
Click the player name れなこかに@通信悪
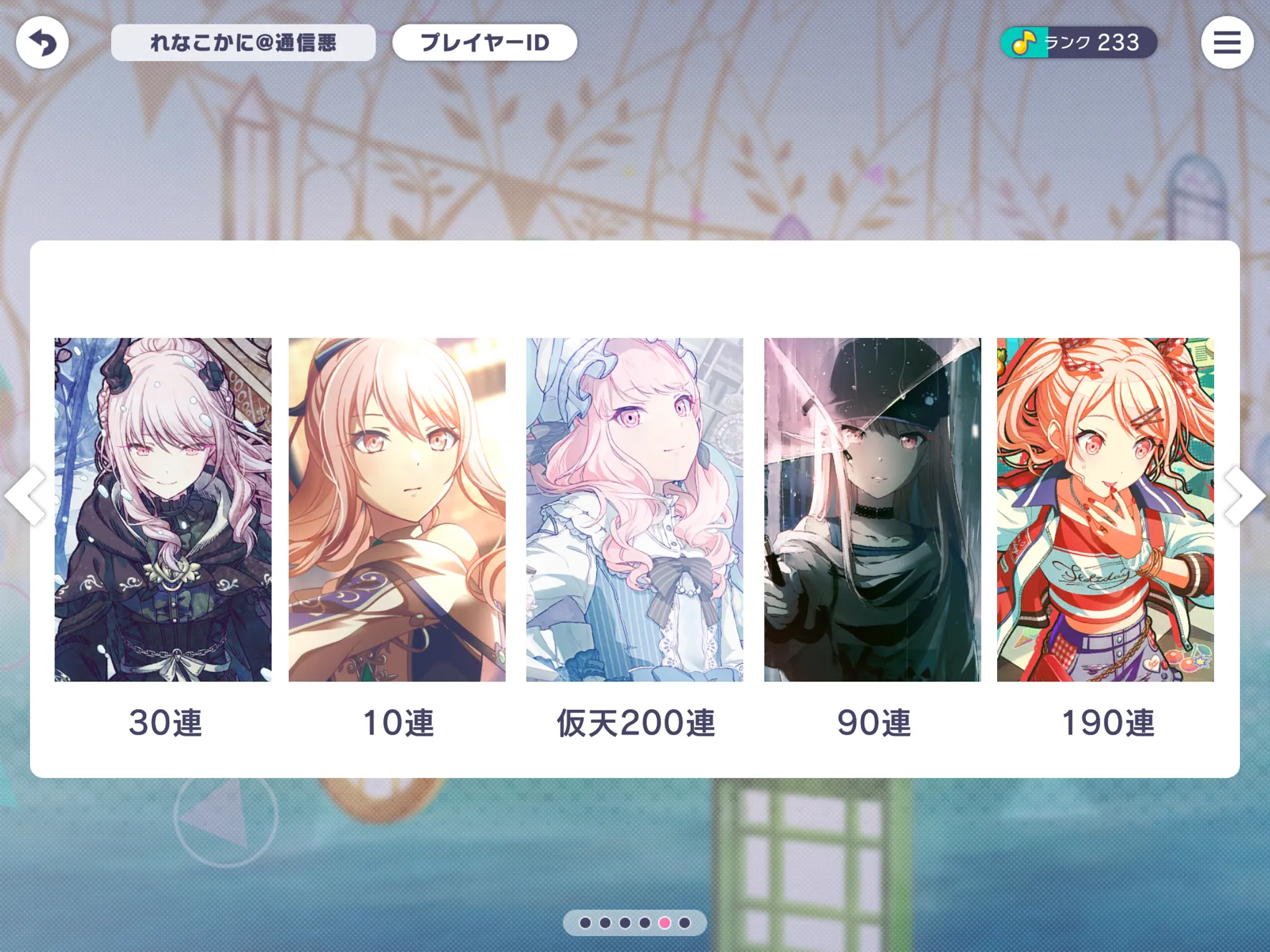point(244,42)
